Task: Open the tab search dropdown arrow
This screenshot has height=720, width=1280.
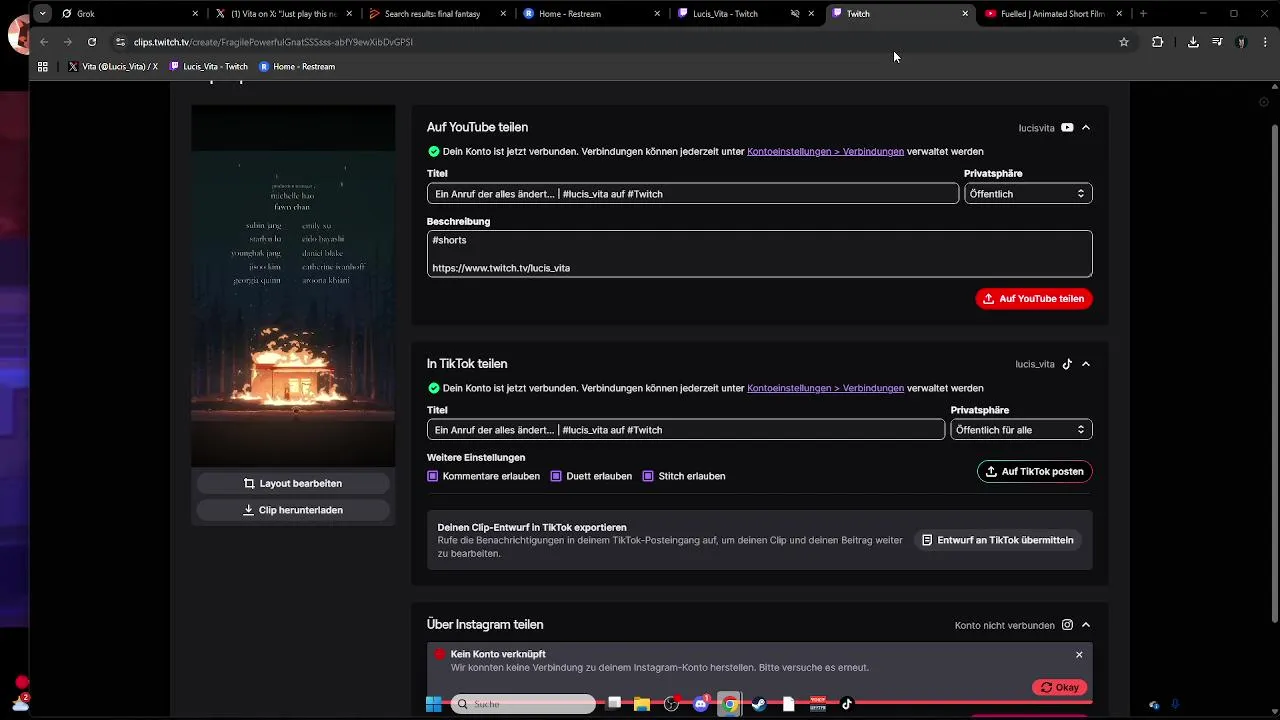Action: (42, 14)
